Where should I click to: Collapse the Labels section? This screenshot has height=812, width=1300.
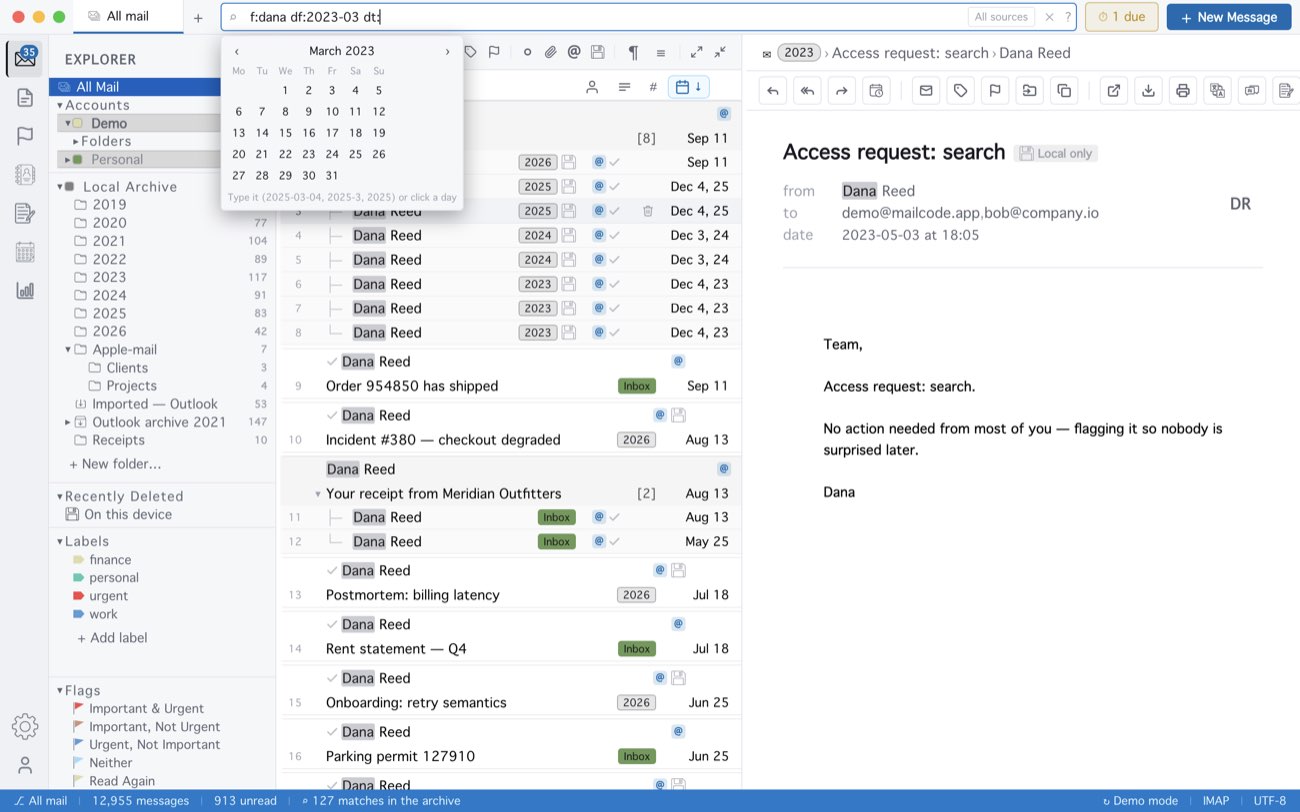tap(60, 542)
